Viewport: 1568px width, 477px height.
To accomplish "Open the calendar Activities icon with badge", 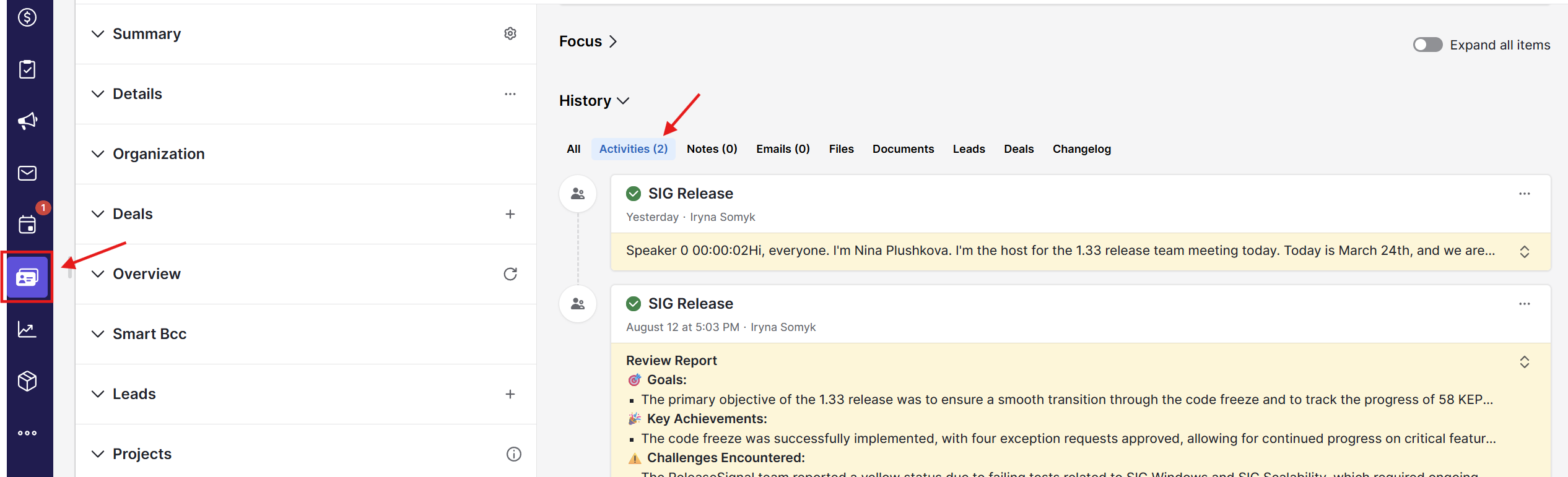I will pyautogui.click(x=27, y=225).
